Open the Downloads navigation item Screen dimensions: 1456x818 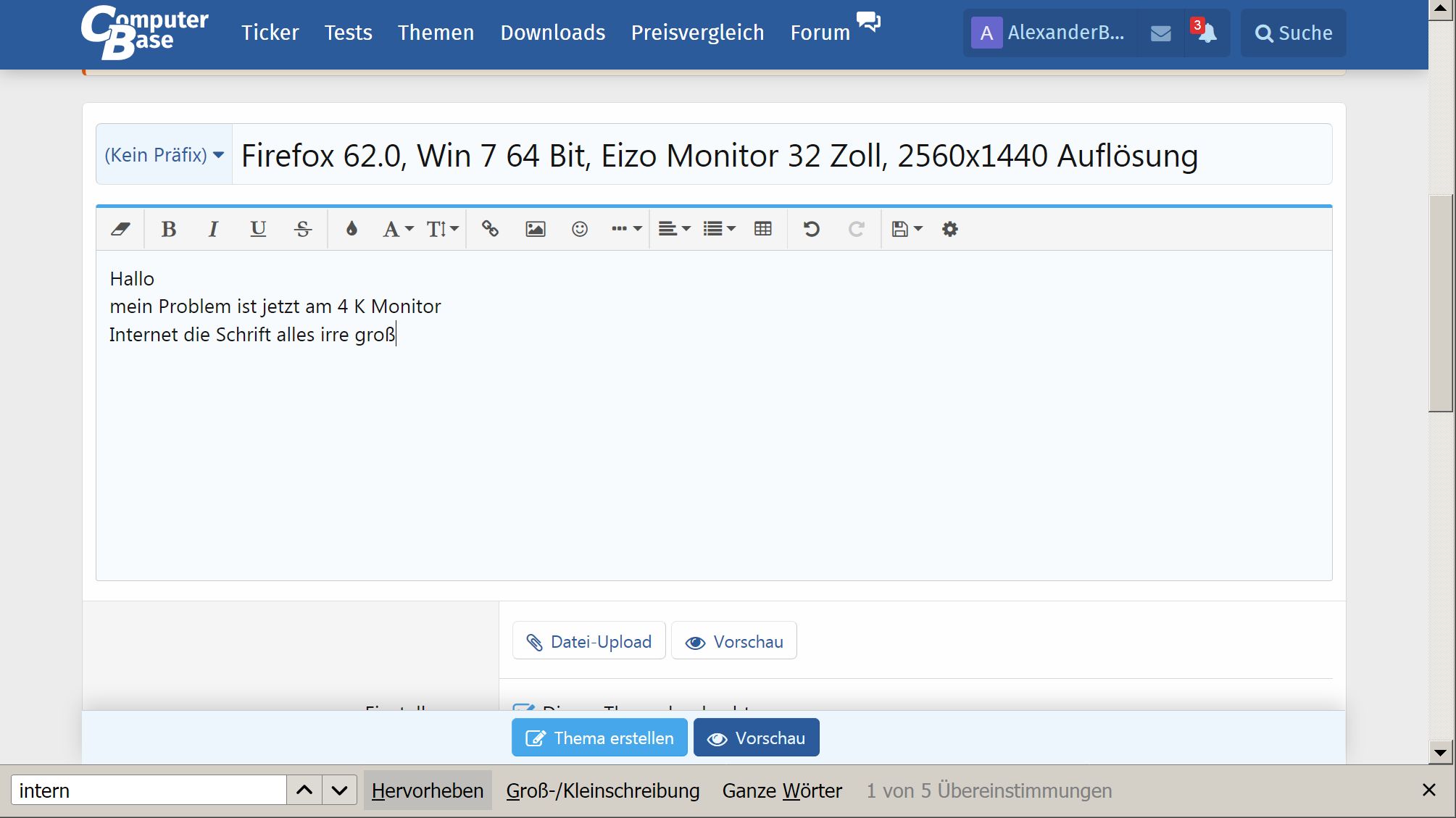tap(552, 33)
